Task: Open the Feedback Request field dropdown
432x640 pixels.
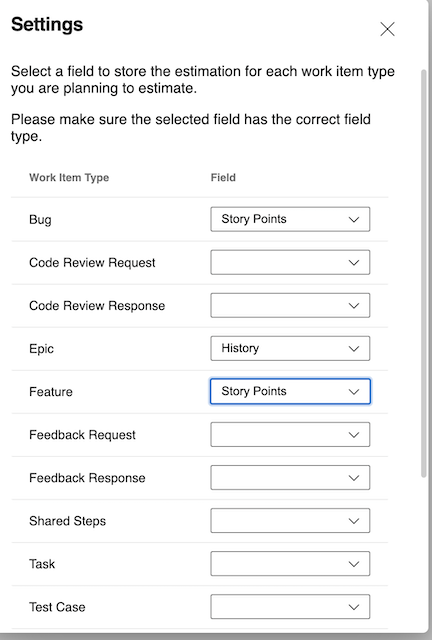Action: tap(290, 435)
